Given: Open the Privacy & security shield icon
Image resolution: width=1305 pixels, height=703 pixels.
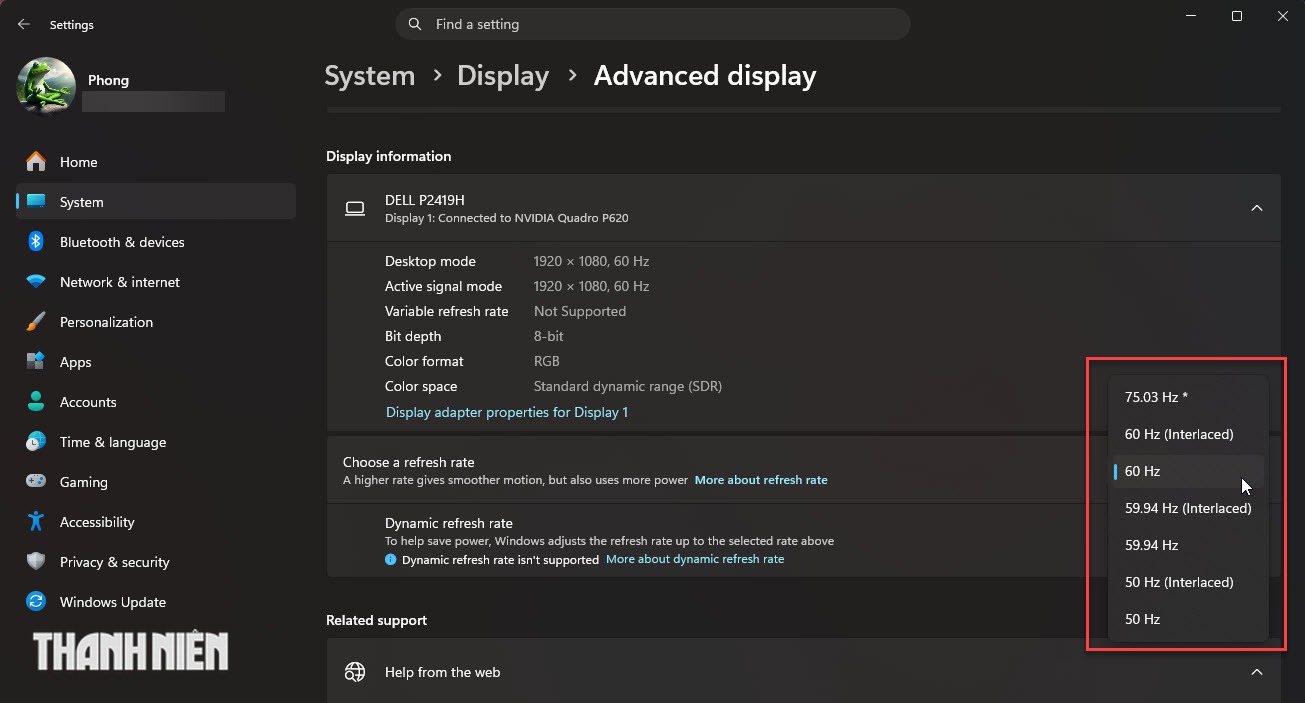Looking at the screenshot, I should (x=36, y=562).
